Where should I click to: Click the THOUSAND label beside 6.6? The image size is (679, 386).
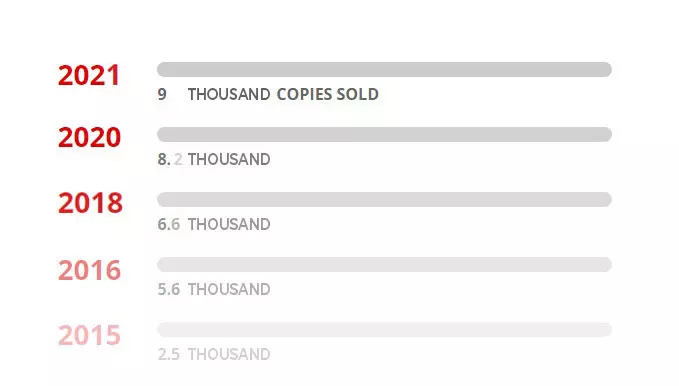click(229, 224)
